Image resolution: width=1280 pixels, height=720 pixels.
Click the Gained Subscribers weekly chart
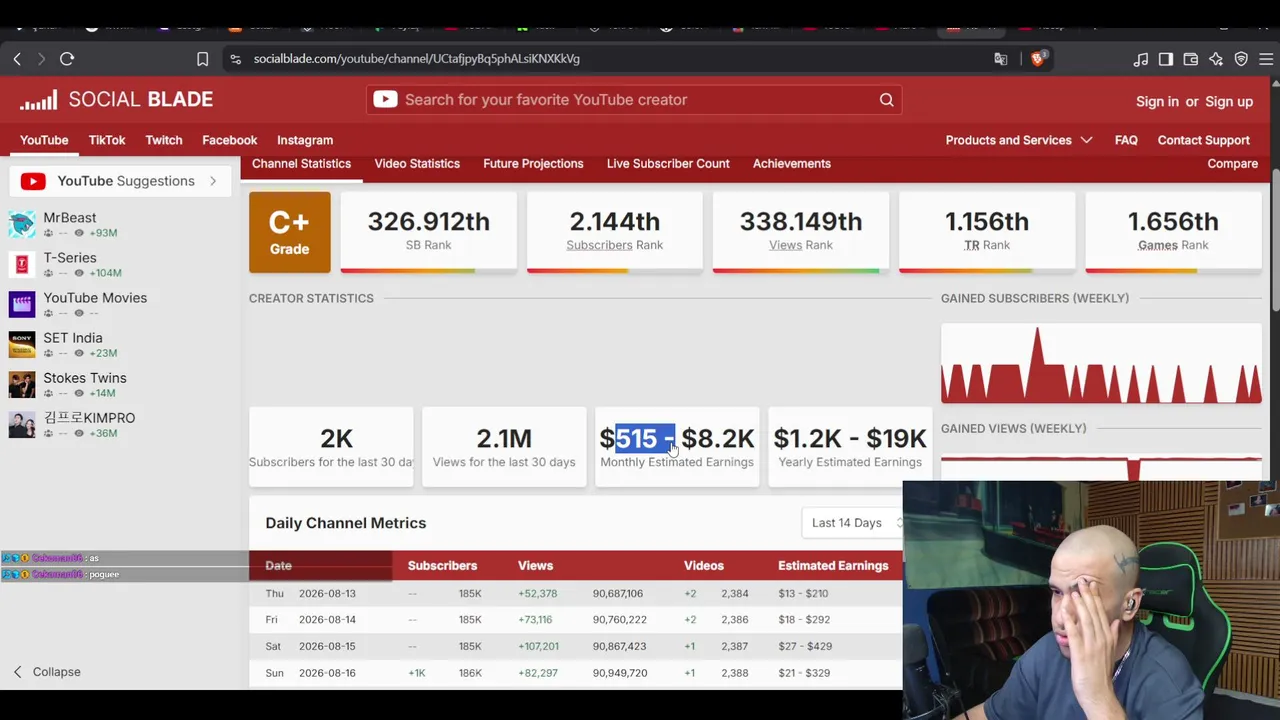tap(1101, 364)
